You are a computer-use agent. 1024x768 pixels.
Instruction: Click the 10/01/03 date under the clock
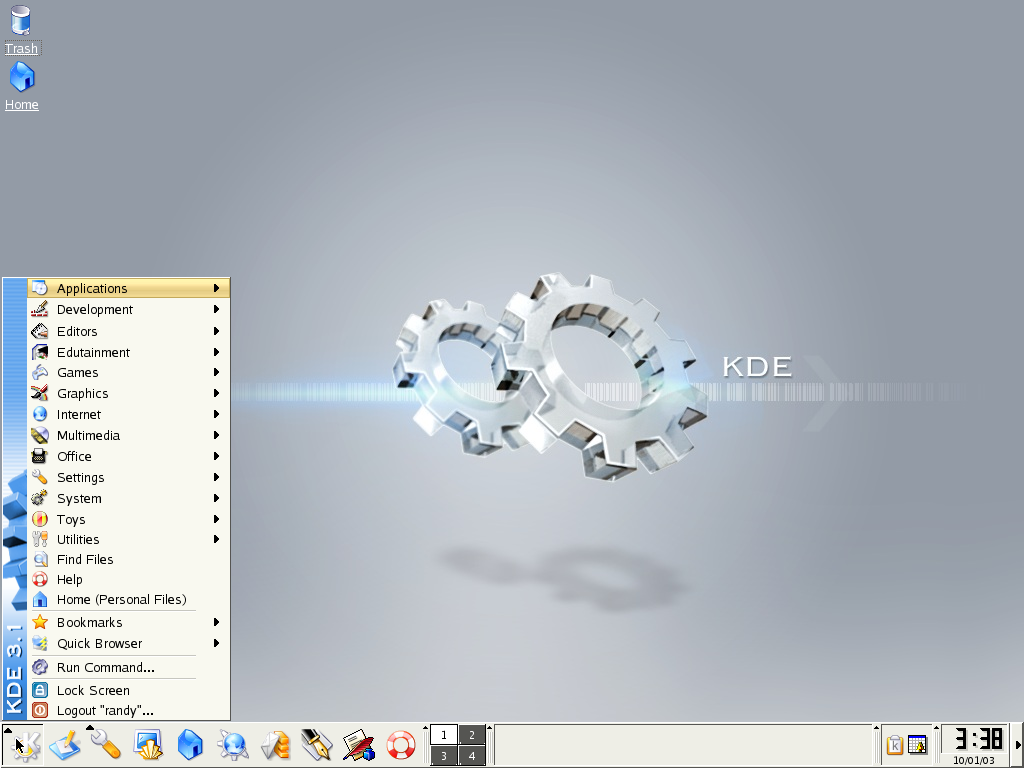tap(974, 760)
